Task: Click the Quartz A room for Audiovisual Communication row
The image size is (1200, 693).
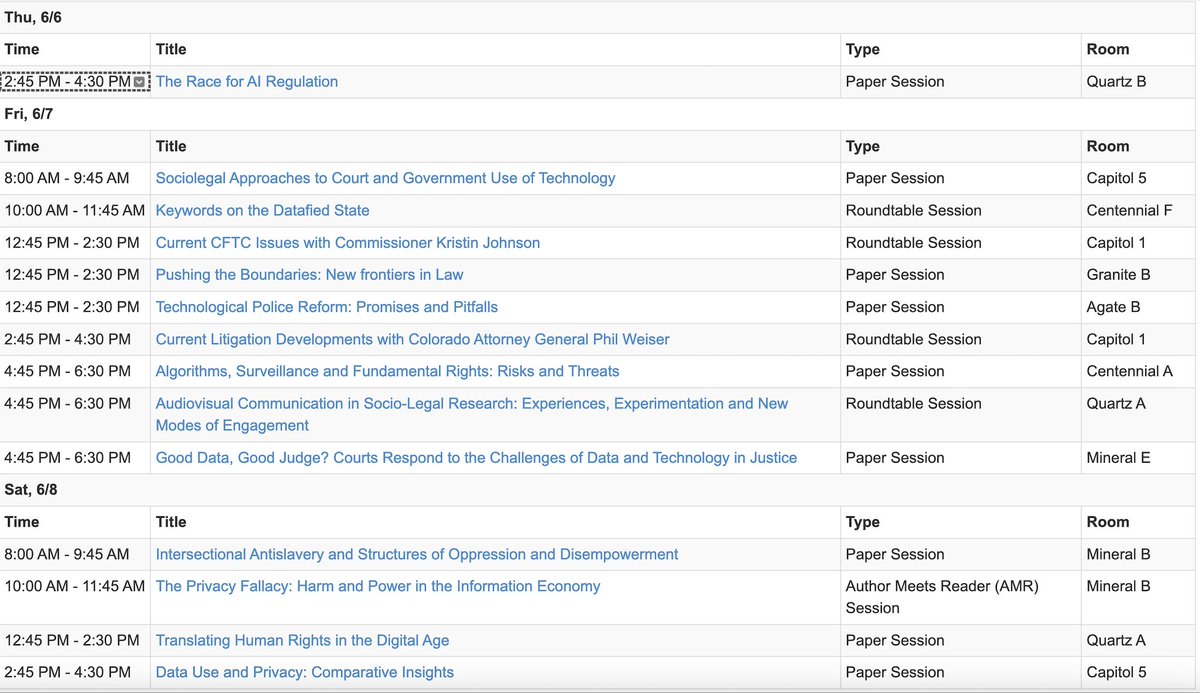Action: [x=1117, y=403]
